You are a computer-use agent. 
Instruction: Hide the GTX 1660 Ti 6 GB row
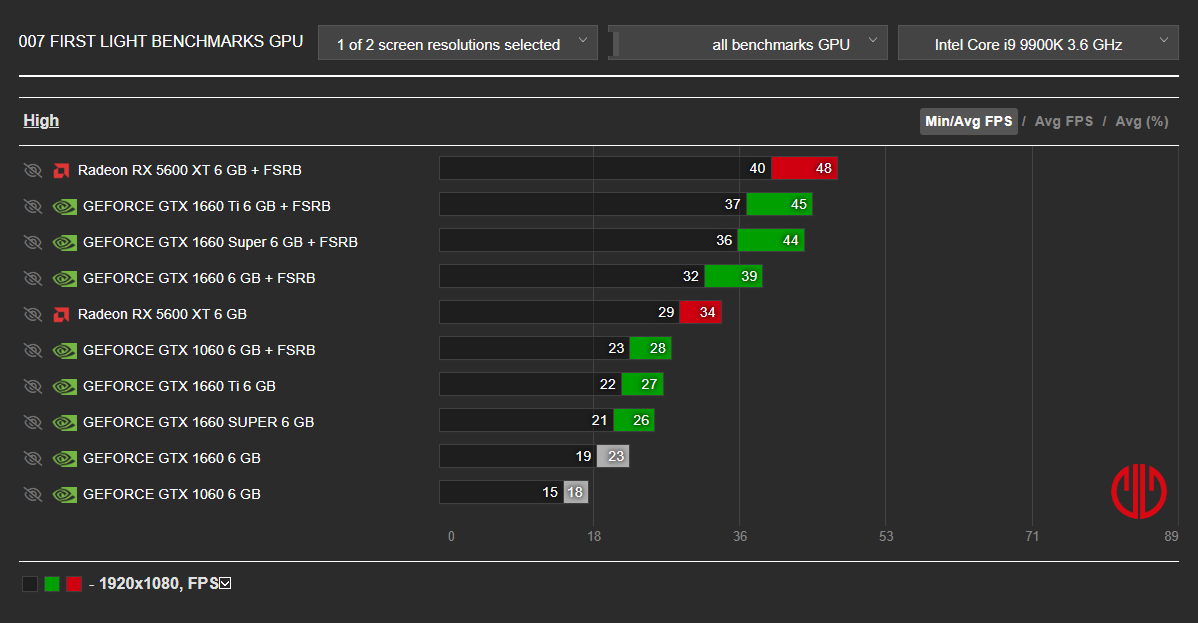pyautogui.click(x=33, y=386)
